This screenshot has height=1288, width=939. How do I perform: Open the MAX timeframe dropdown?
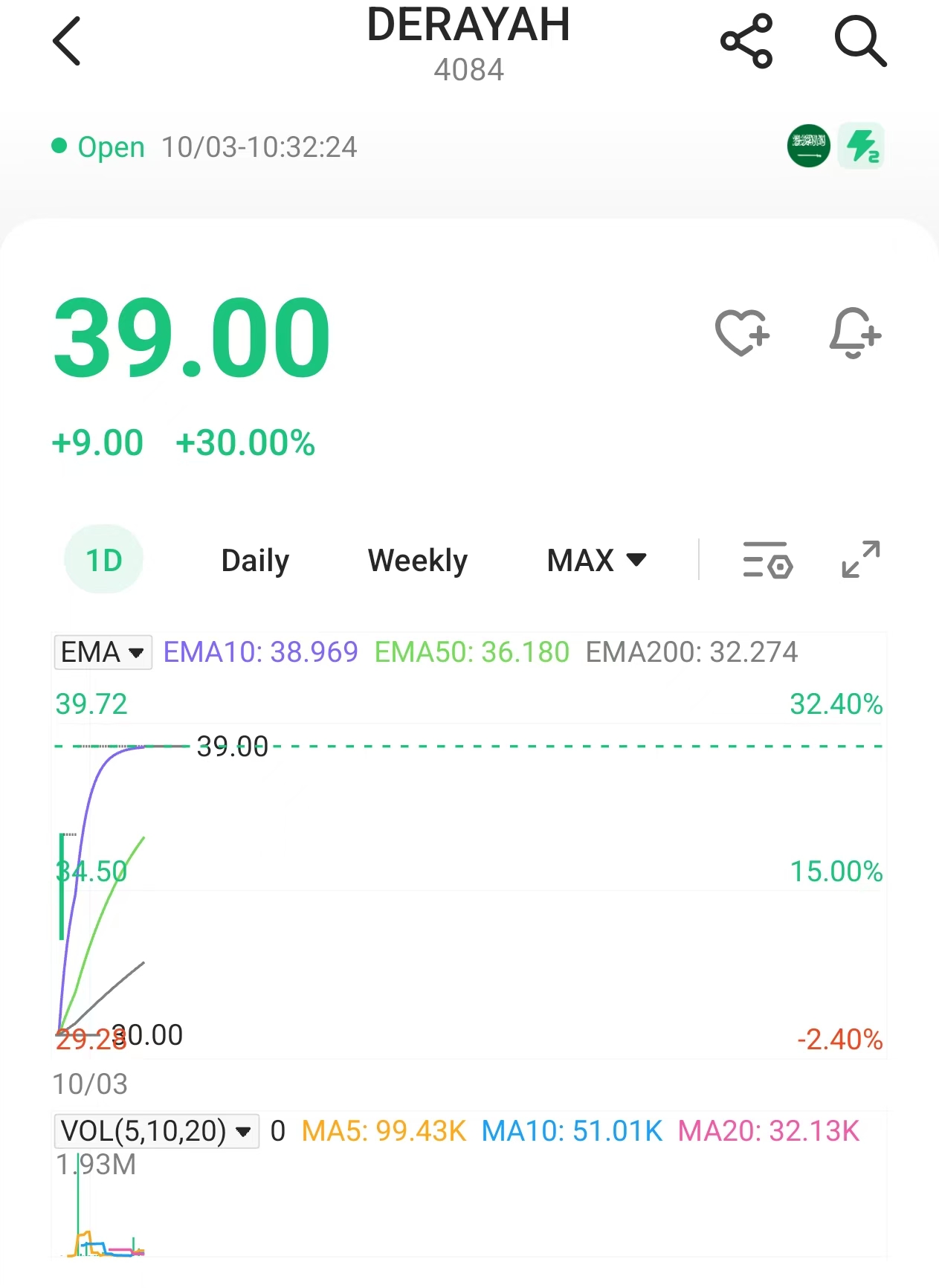click(596, 560)
